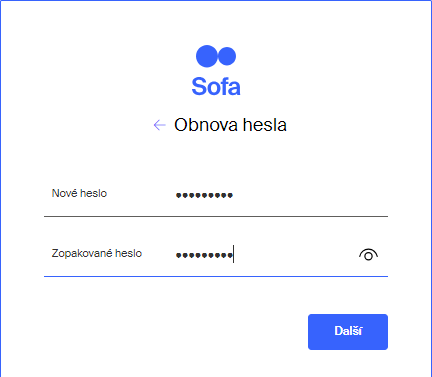Viewport: 432px width, 377px height.
Task: Click the letter S in the Sofa logo
Action: coord(198,87)
